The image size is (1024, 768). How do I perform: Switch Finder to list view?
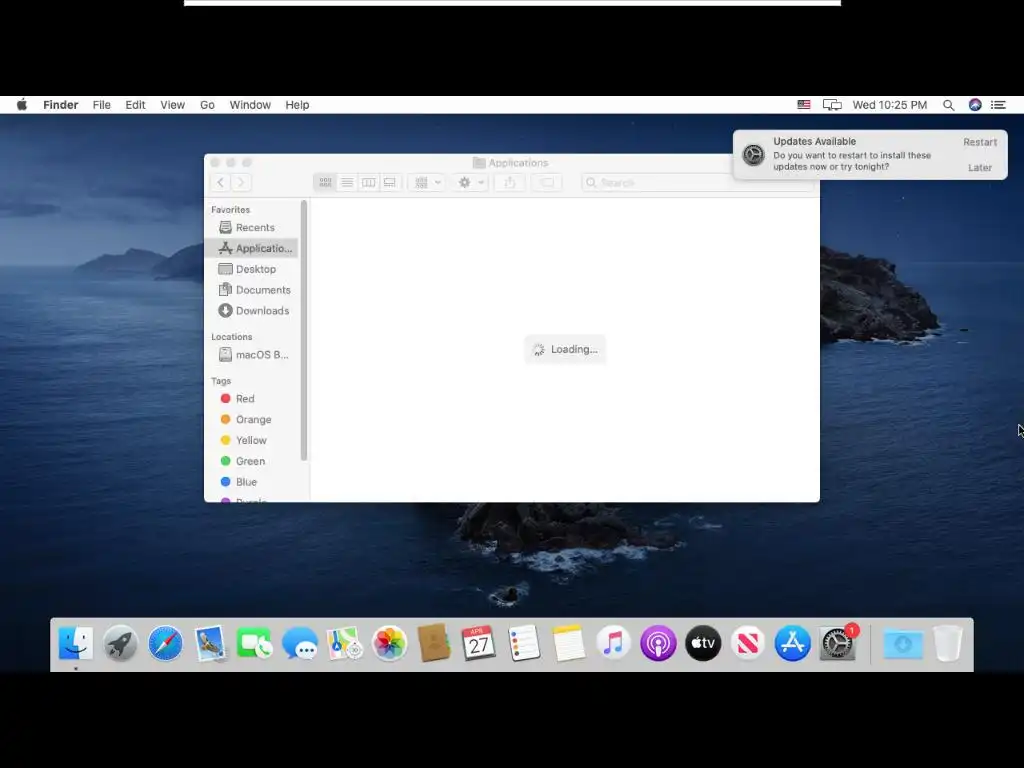(x=347, y=182)
